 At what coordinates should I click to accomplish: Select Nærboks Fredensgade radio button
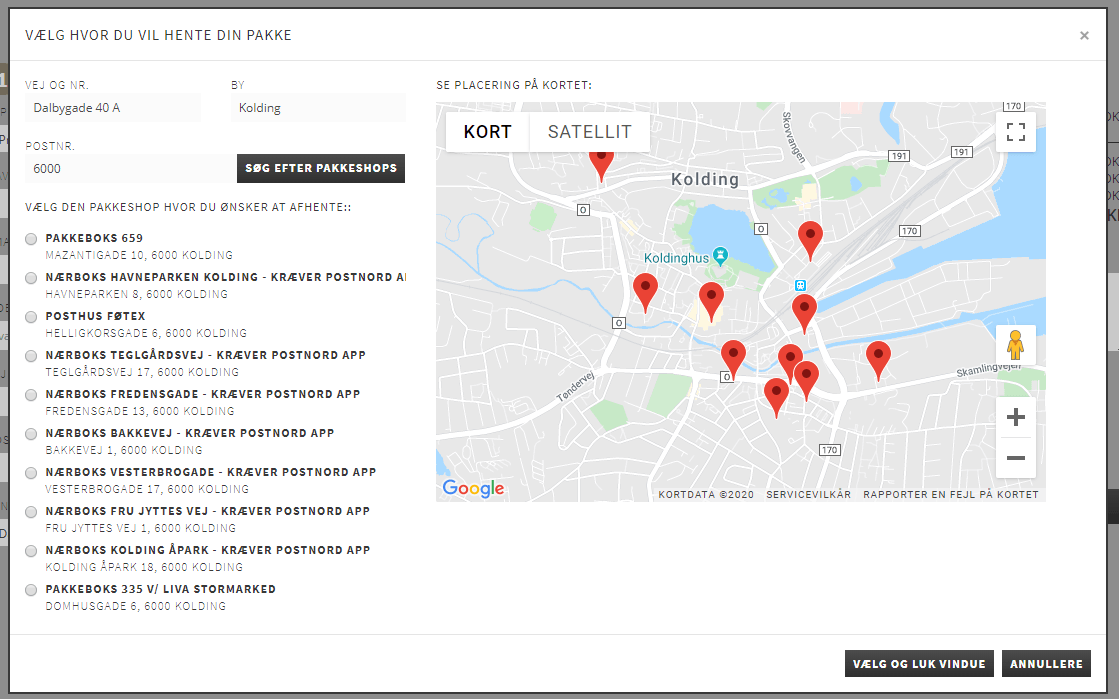(31, 395)
